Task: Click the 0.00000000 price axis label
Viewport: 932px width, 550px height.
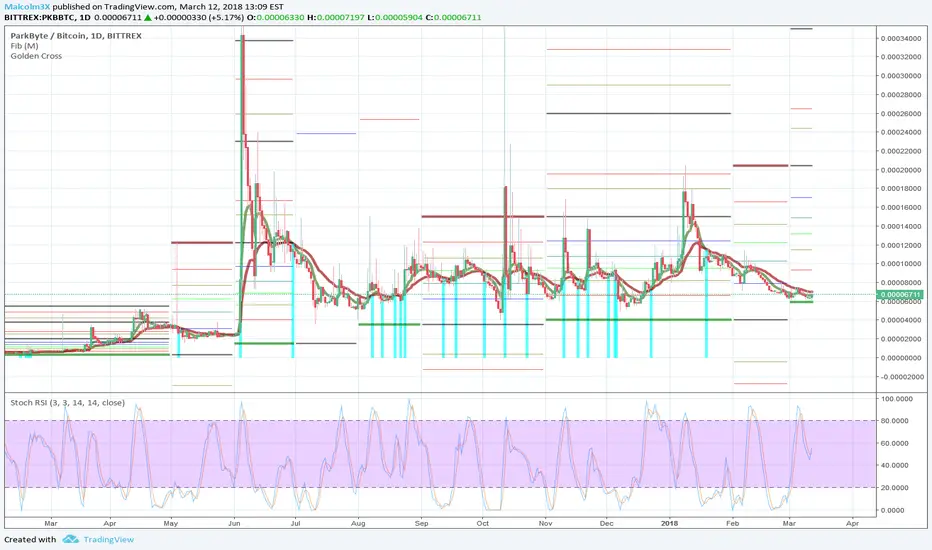Action: coord(902,358)
